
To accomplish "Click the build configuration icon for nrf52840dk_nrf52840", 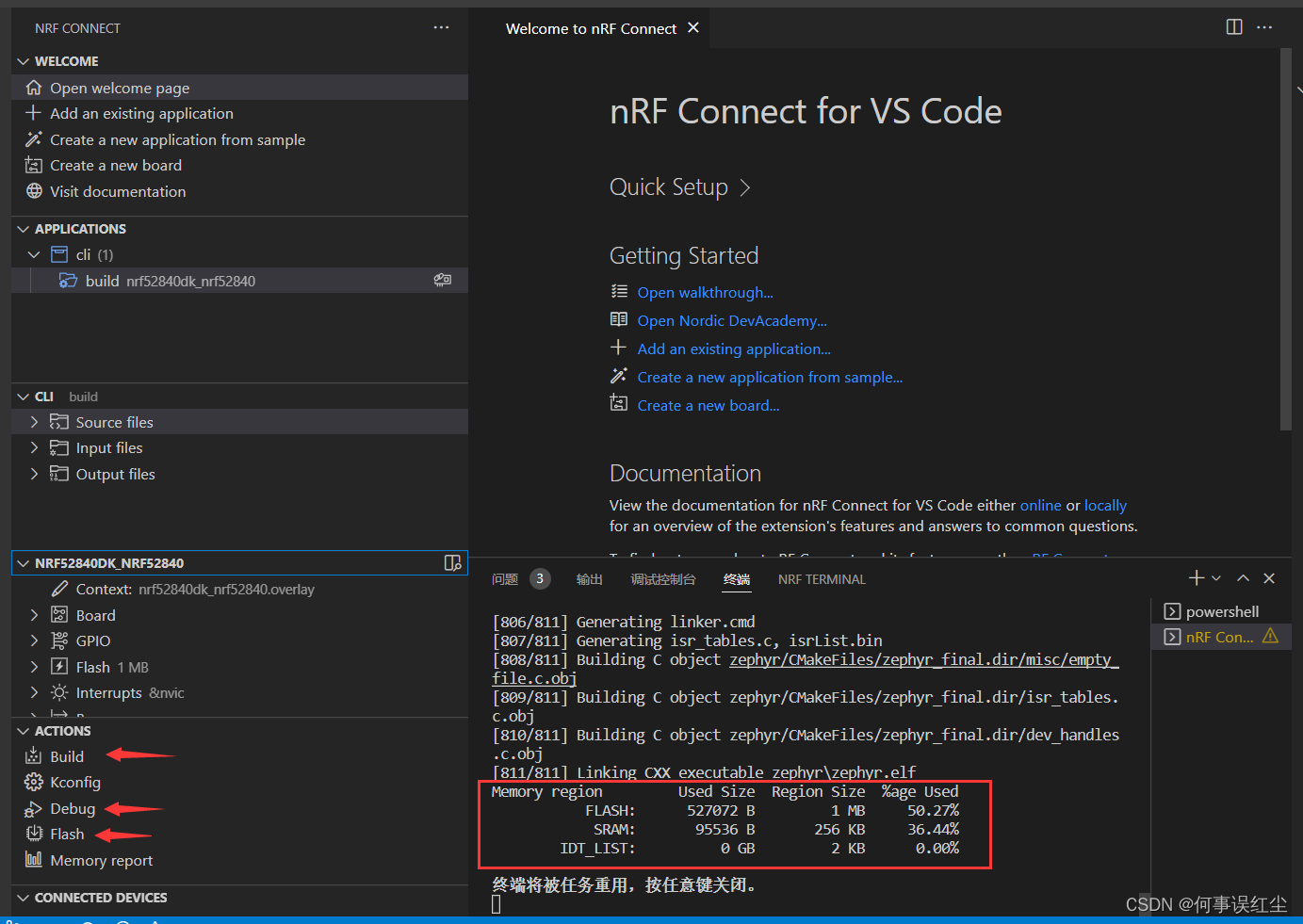I will [68, 281].
